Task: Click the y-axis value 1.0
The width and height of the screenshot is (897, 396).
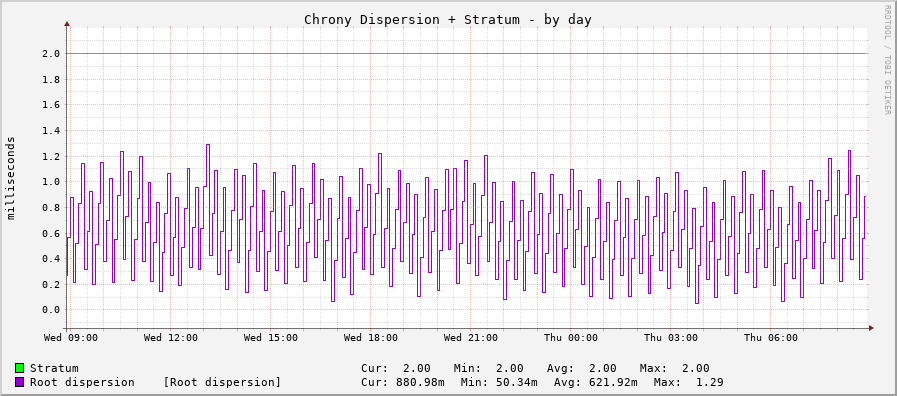Action: tap(52, 182)
